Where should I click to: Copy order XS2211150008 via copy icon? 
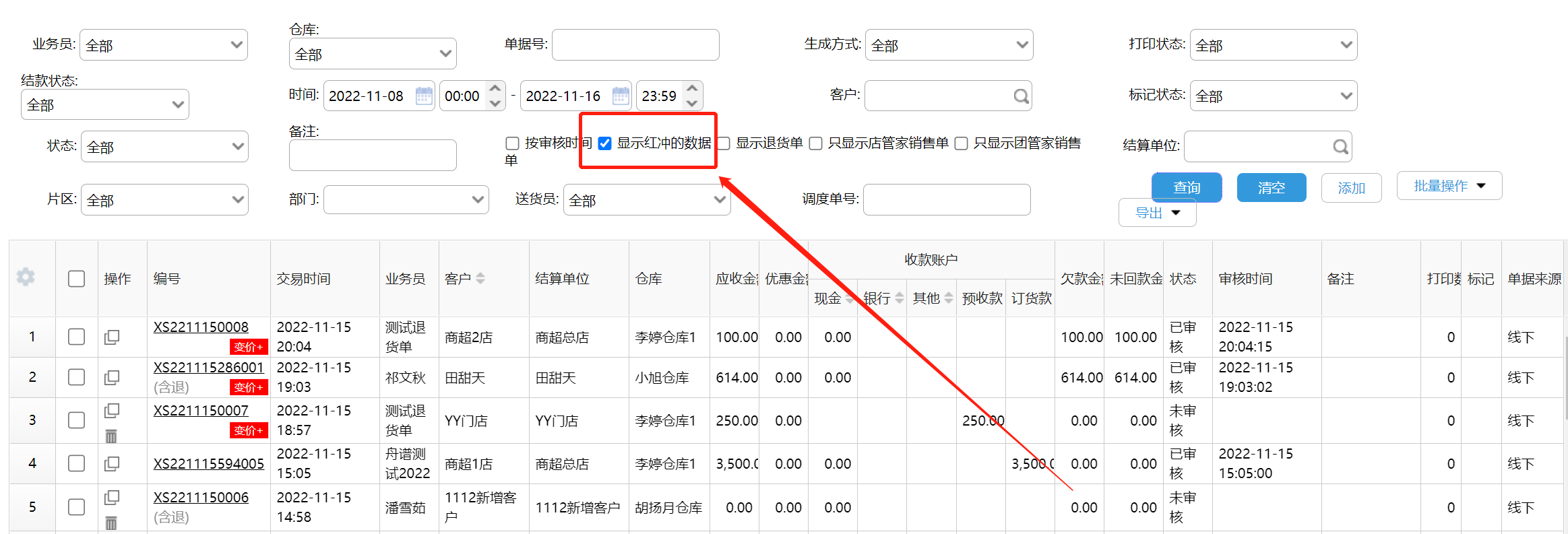(112, 337)
